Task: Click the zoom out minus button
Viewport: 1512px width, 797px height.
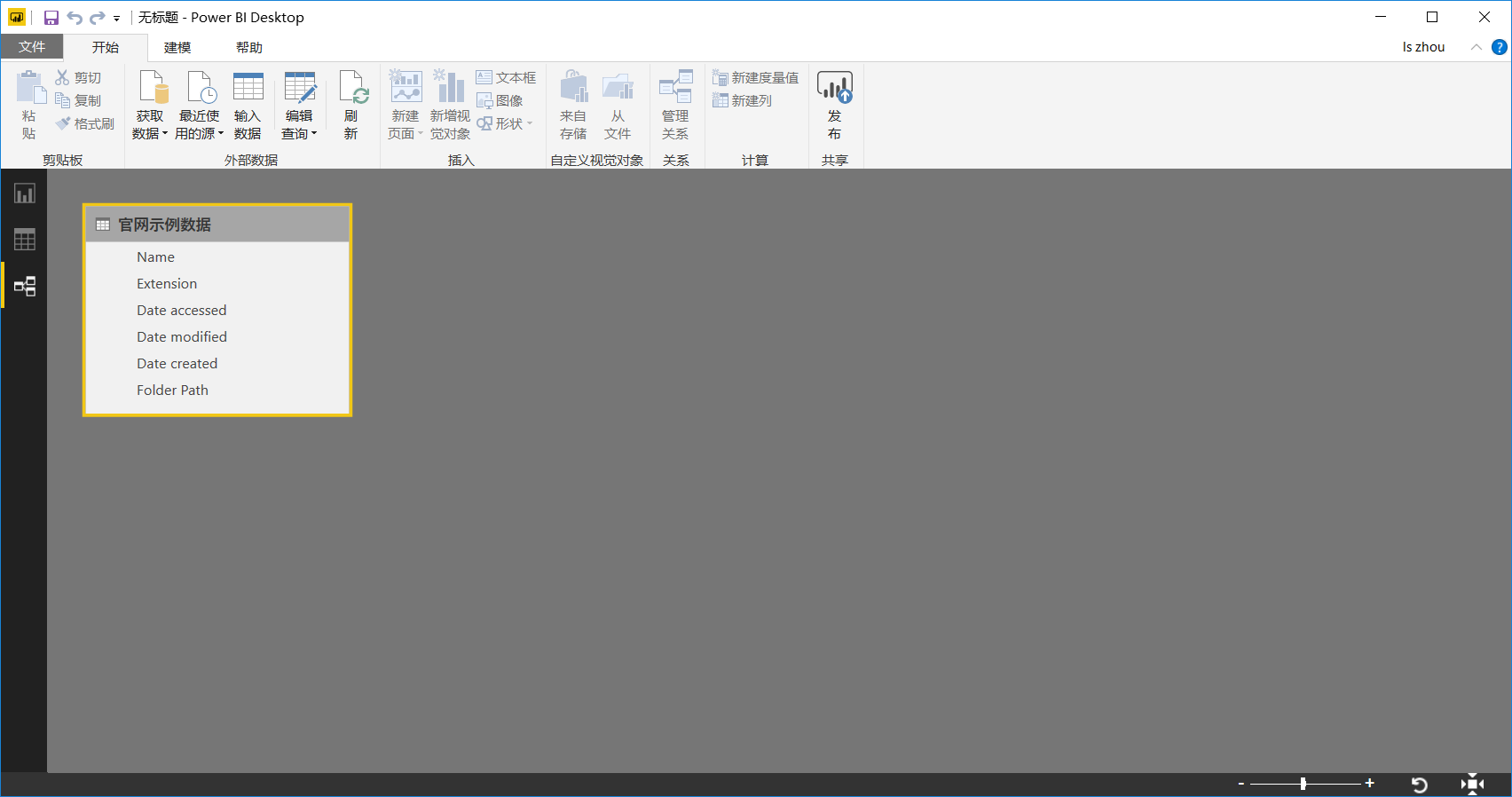Action: click(x=1241, y=784)
